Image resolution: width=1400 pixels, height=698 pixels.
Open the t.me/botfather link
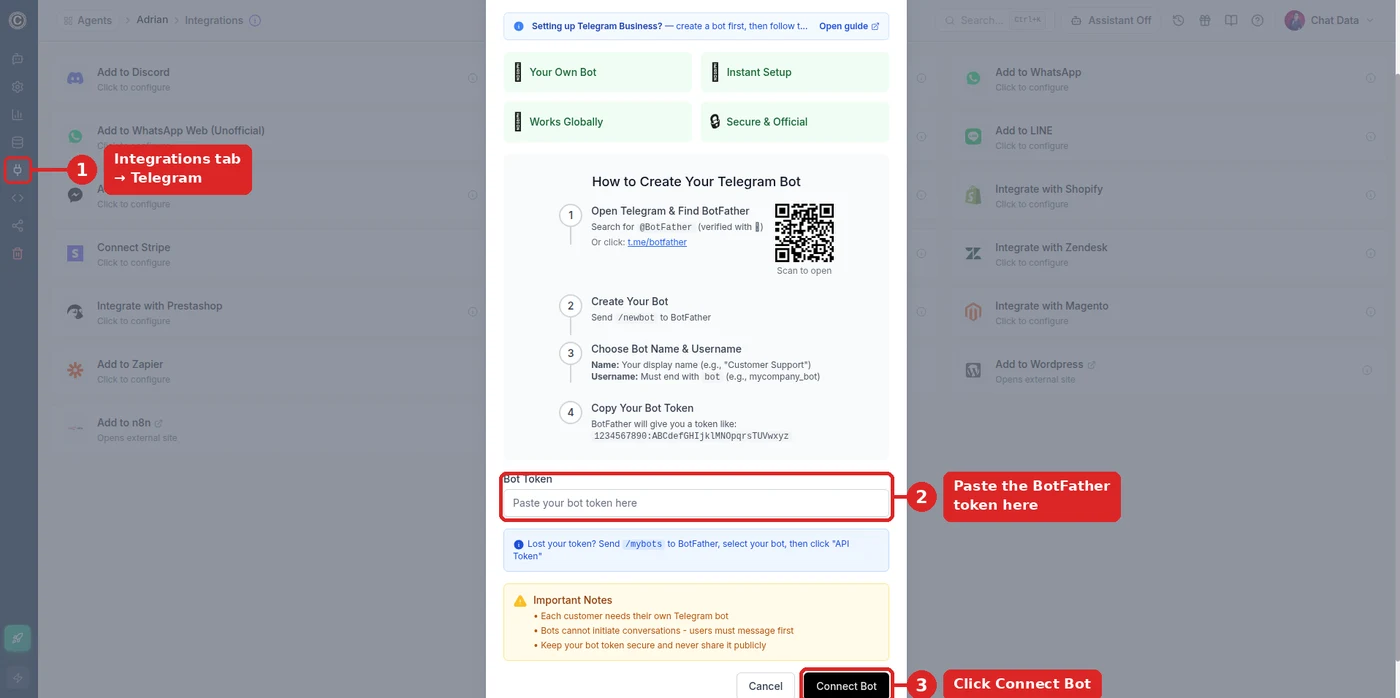[657, 242]
